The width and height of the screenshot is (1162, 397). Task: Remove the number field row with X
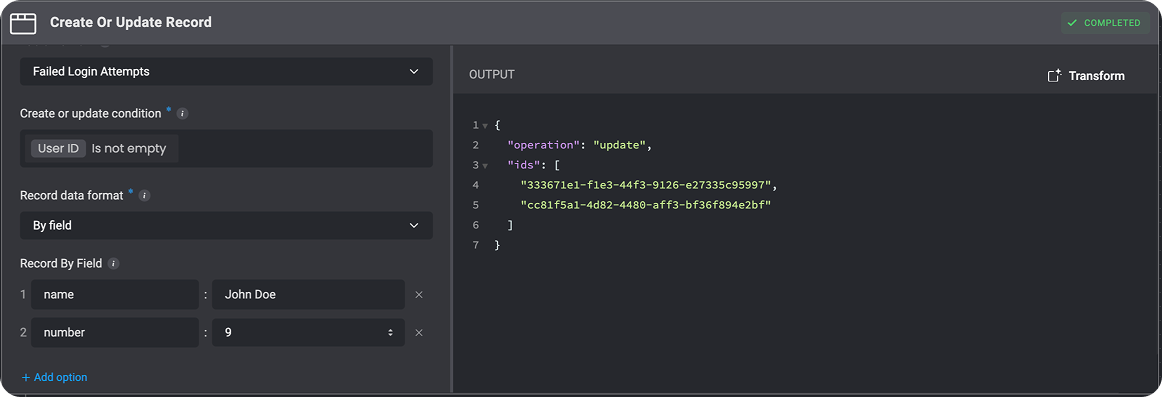(419, 333)
